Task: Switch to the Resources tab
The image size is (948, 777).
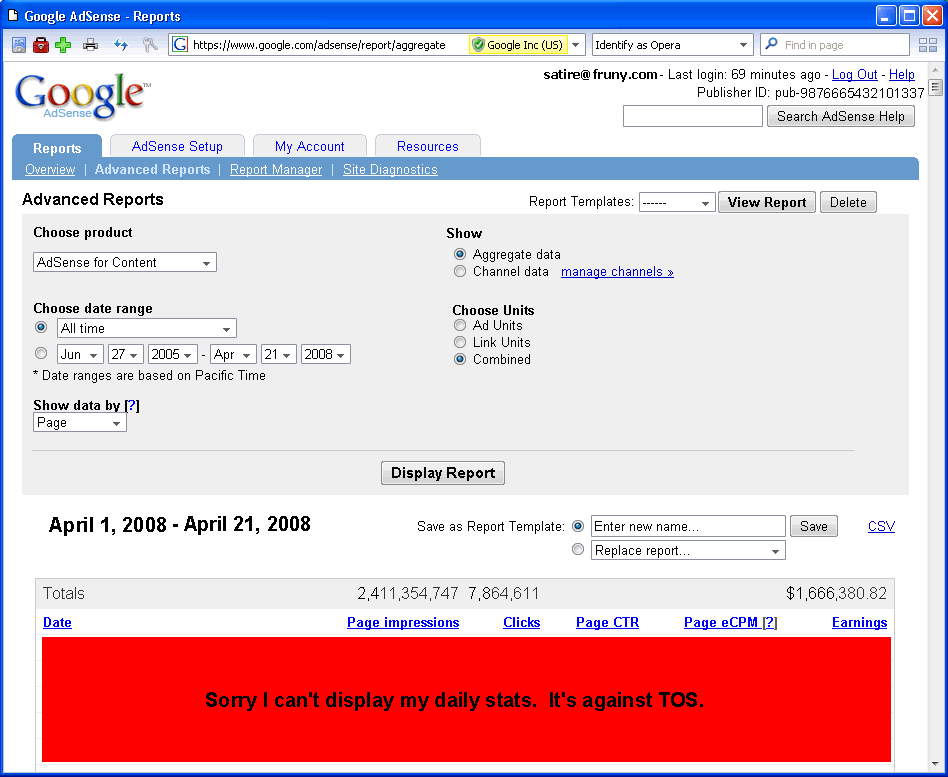Action: pos(427,146)
